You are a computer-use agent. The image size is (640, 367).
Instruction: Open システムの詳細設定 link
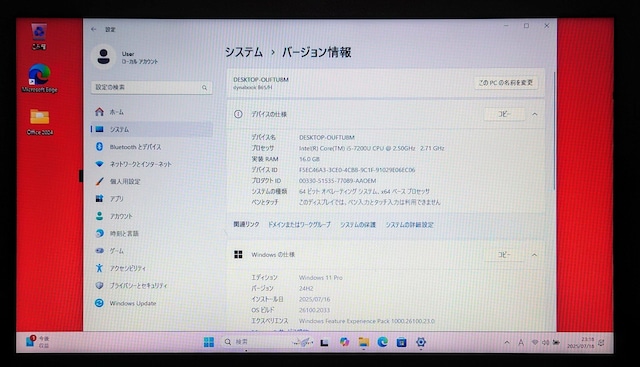409,225
